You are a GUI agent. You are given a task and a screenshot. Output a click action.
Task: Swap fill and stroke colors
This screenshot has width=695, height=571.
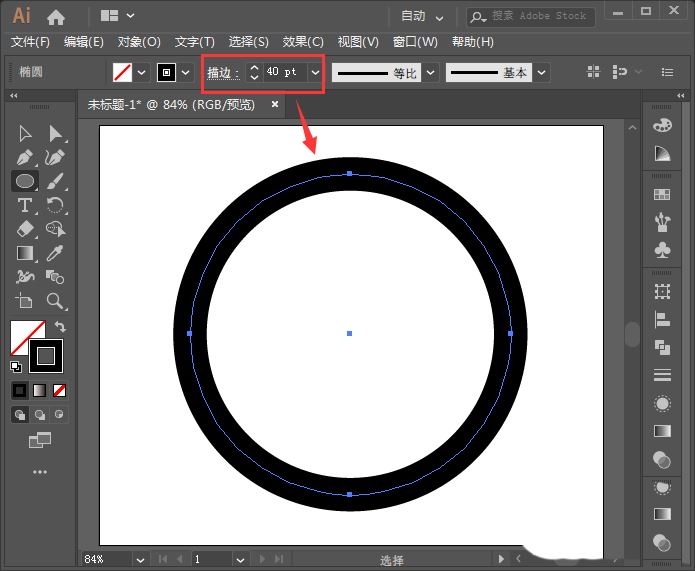60,327
